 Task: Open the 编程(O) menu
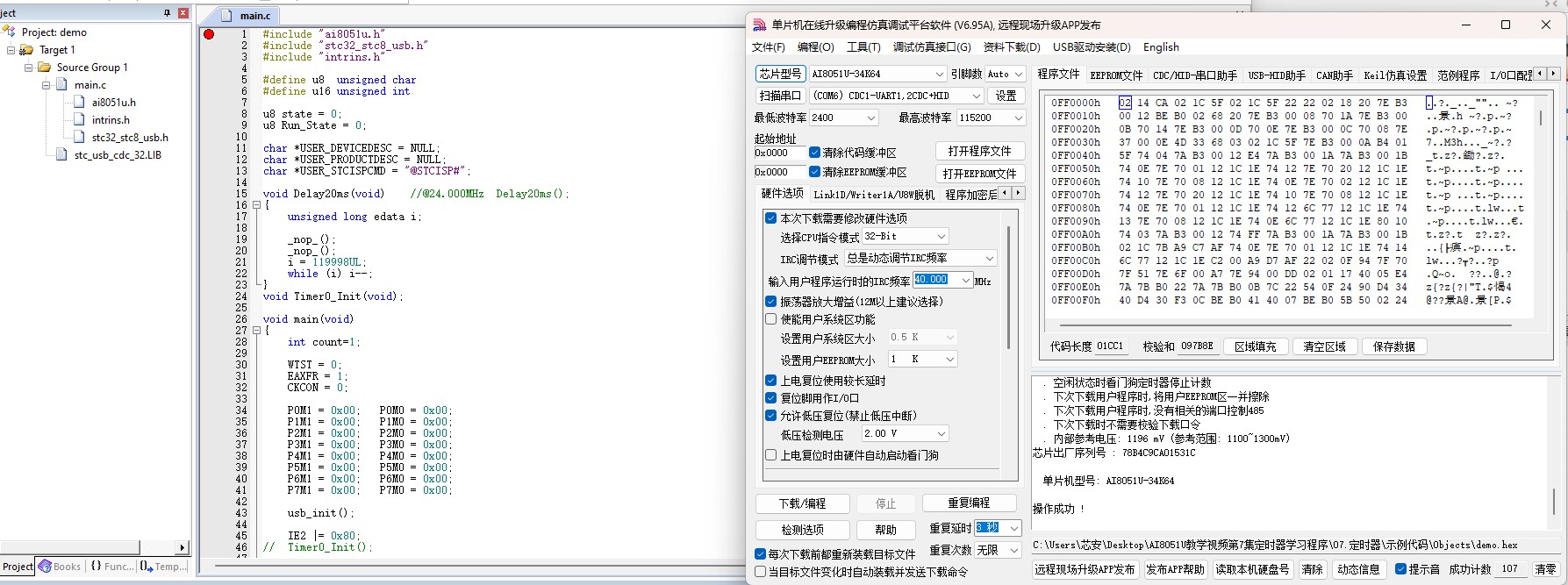tap(815, 47)
